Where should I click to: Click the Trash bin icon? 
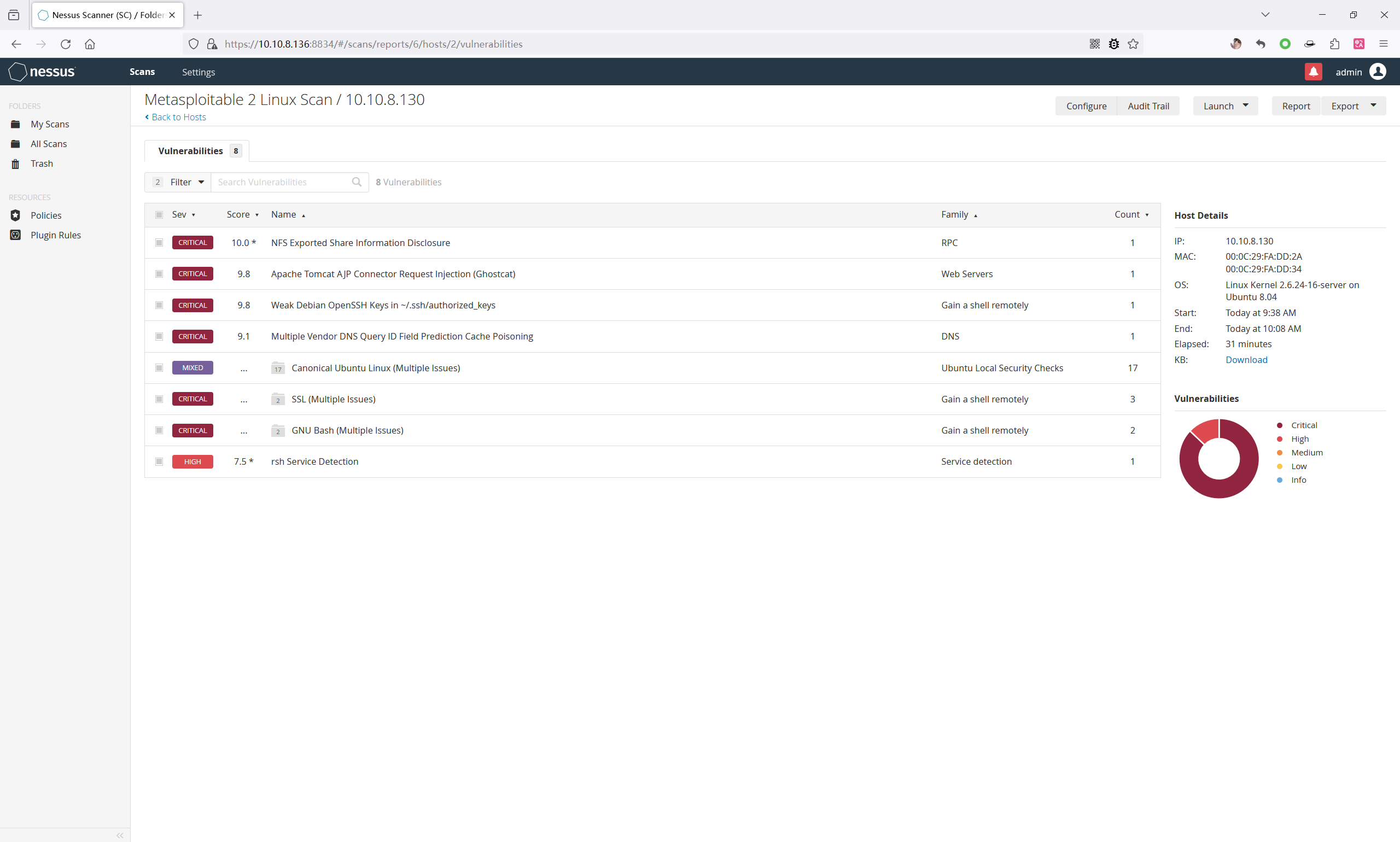point(15,164)
